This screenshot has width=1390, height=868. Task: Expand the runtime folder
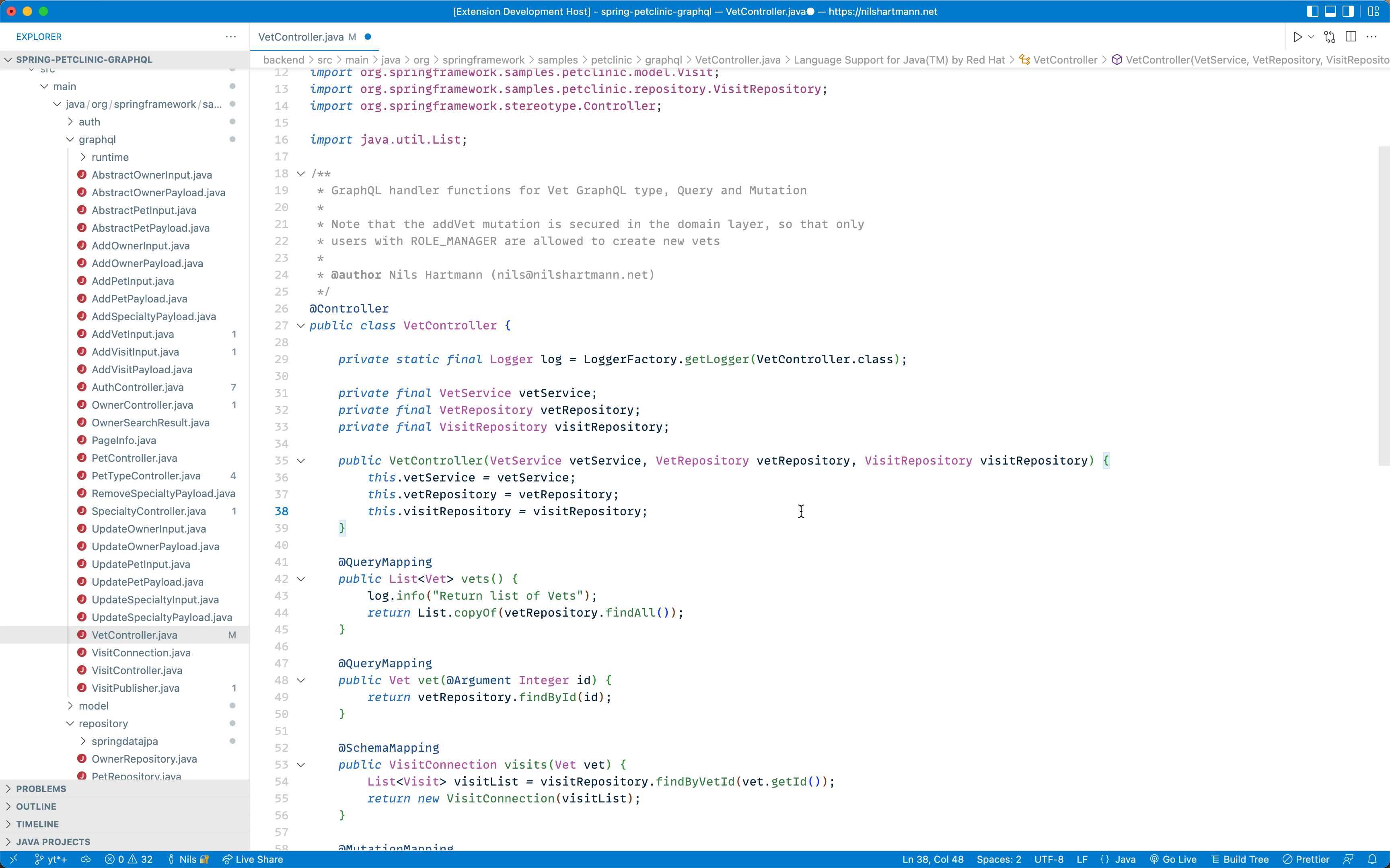coord(110,157)
